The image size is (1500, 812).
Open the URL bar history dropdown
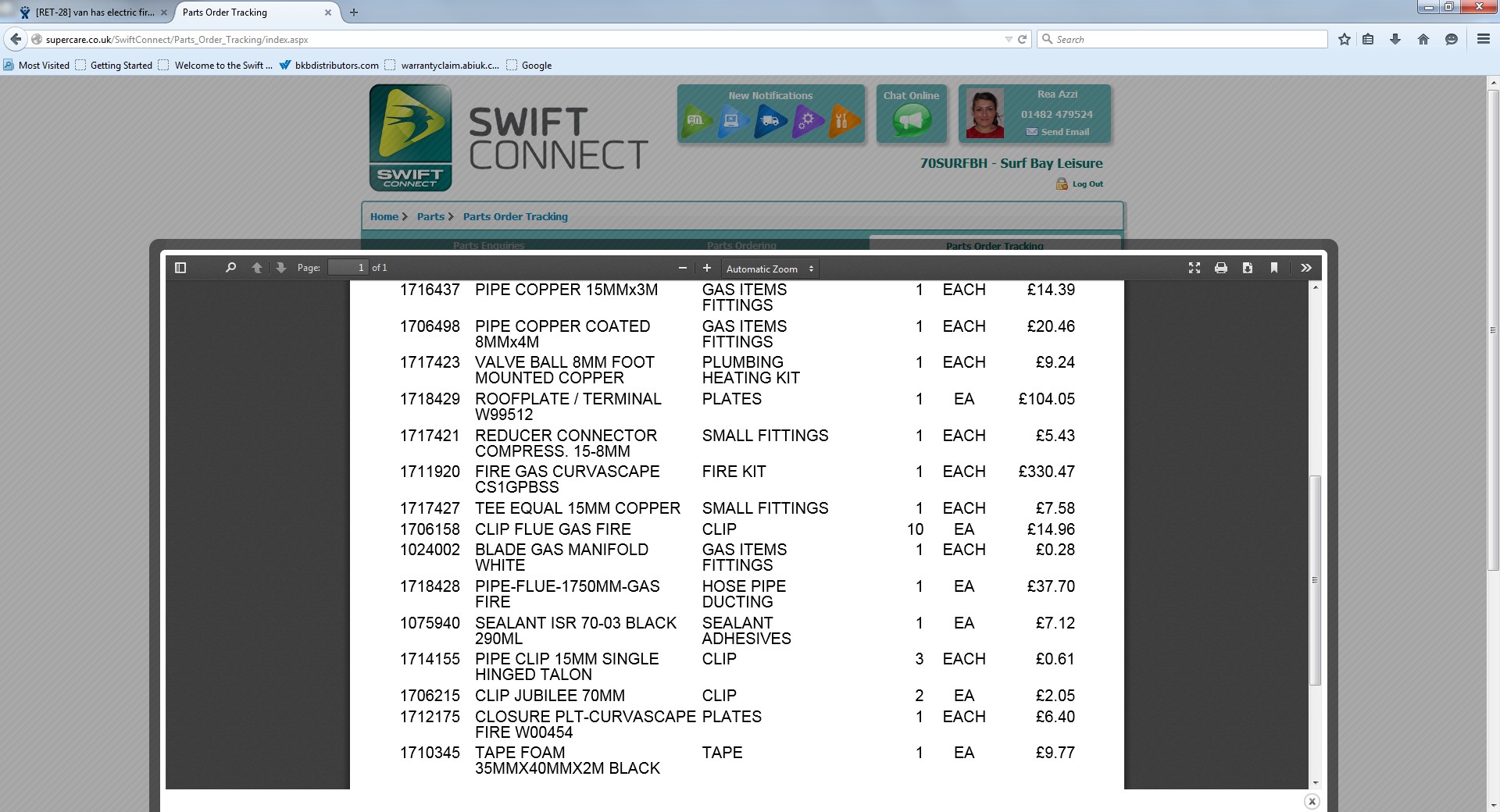point(1008,40)
